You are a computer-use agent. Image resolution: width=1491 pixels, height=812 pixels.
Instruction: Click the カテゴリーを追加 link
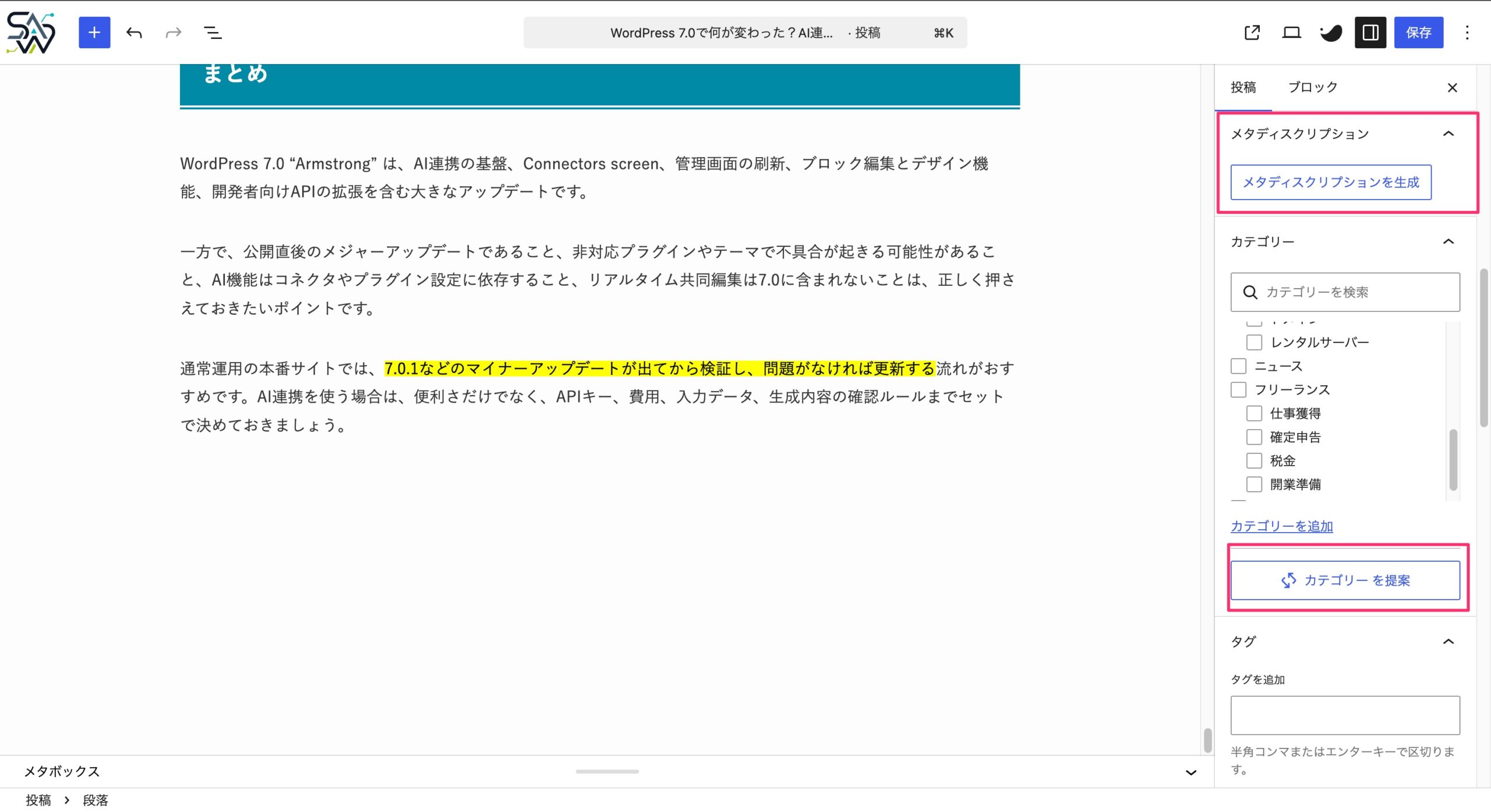1281,526
